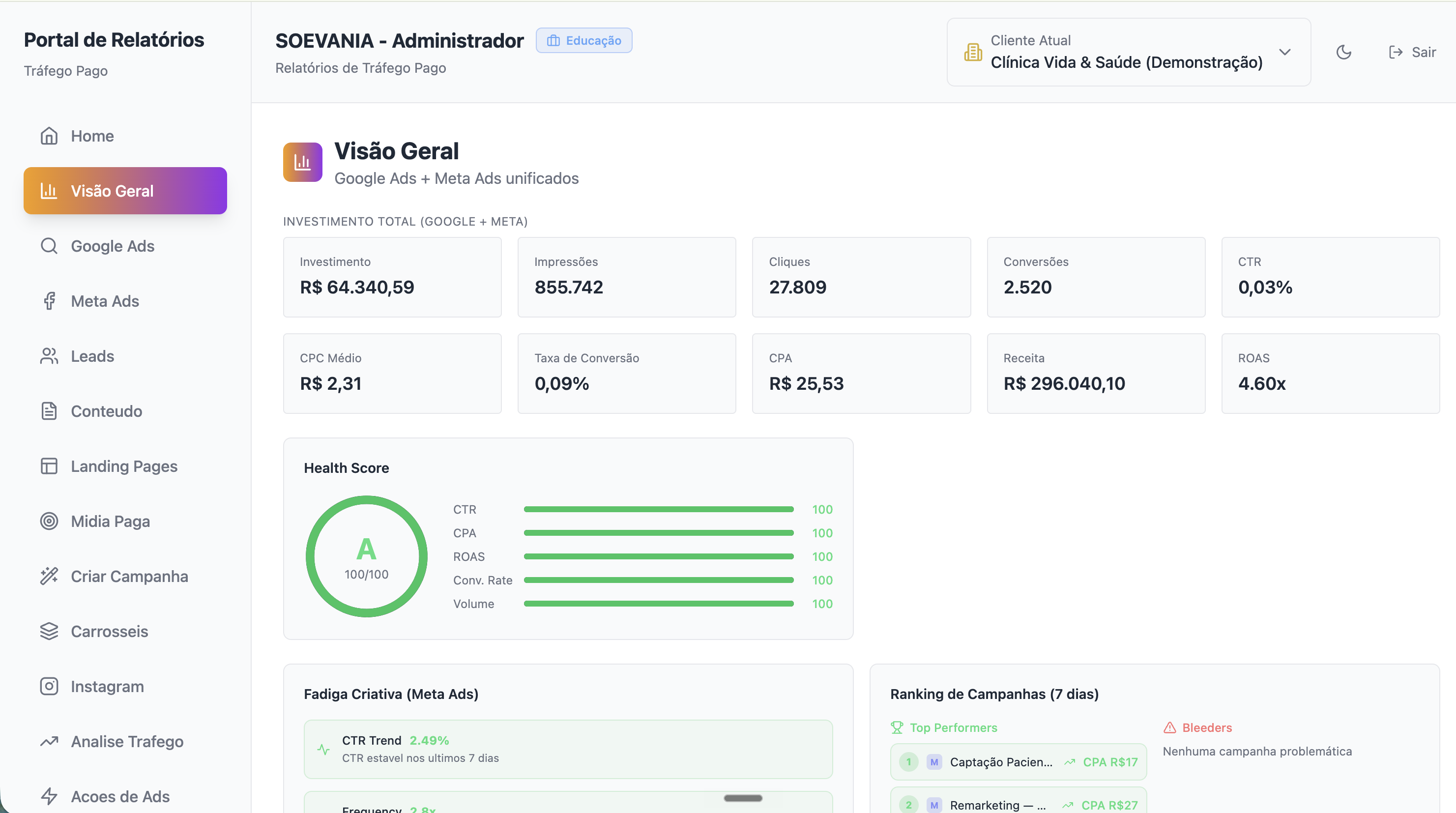Click the Ranking de Campanhas (7 dias) heading
Viewport: 1456px width, 813px height.
click(994, 694)
